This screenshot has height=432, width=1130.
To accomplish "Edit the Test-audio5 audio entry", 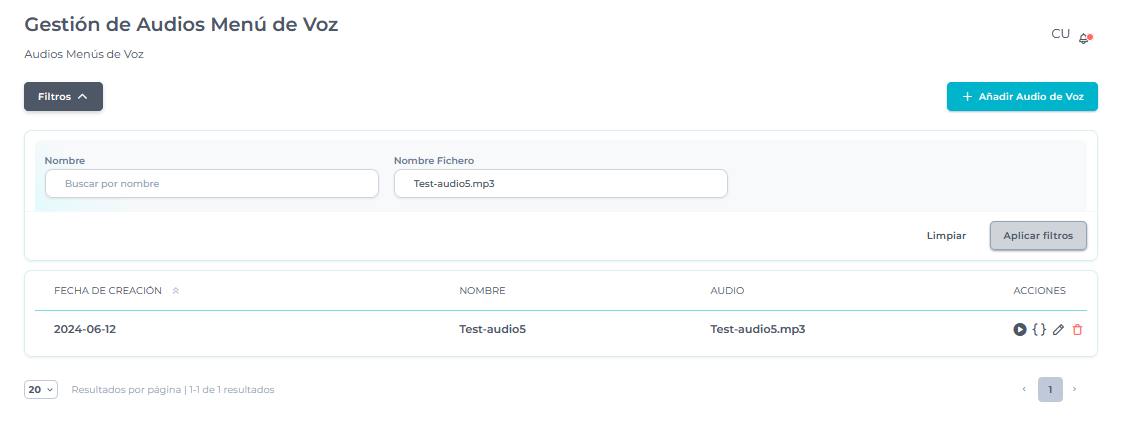I will [x=1058, y=329].
